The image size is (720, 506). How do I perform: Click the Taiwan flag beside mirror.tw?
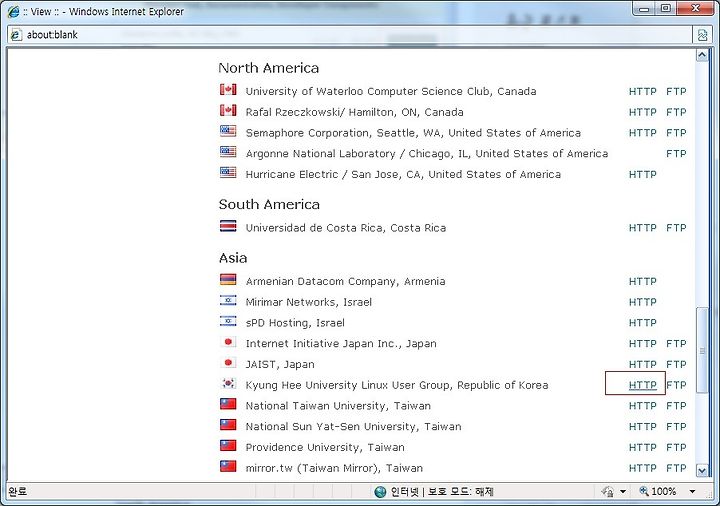click(228, 466)
